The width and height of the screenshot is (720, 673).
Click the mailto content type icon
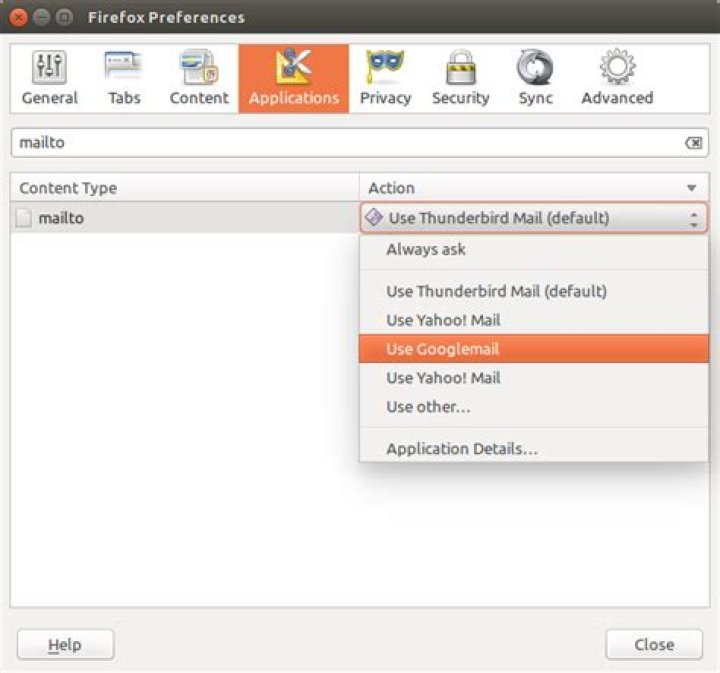click(x=23, y=218)
